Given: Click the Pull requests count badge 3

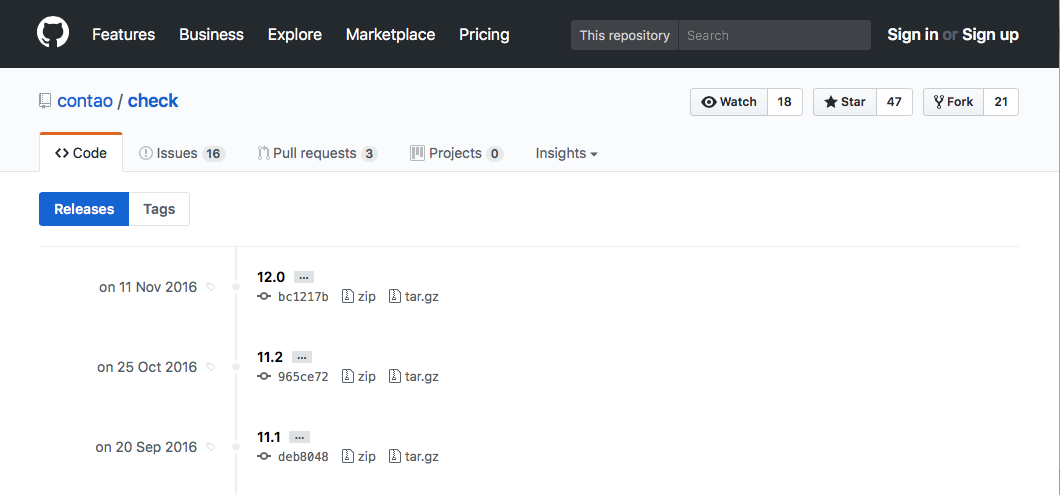Looking at the screenshot, I should [x=368, y=154].
